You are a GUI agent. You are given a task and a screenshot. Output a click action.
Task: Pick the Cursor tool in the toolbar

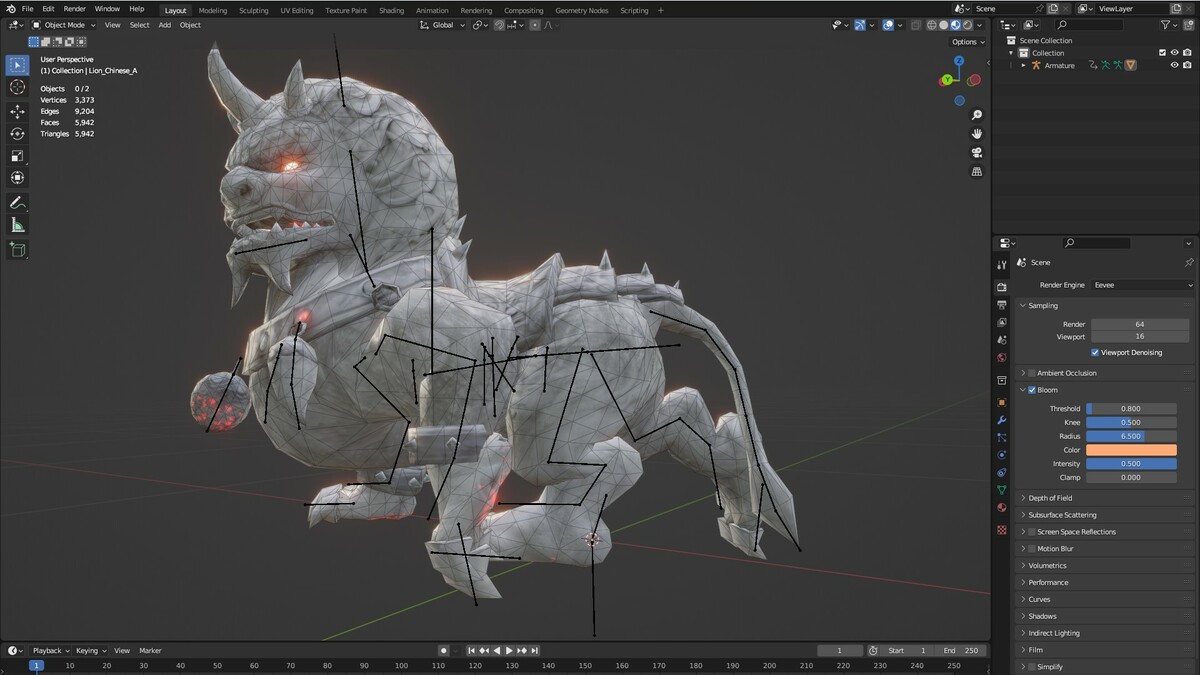[x=17, y=87]
